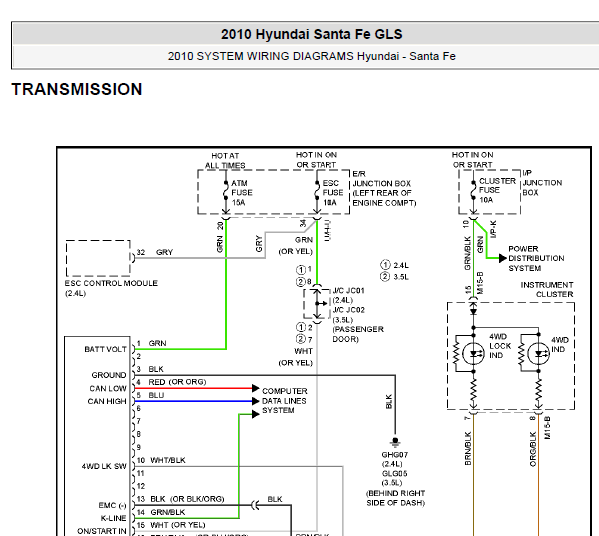Click 'HOT IN ON OR START' above ESC fuse
Screen dimensions: 599x536
tap(316, 160)
